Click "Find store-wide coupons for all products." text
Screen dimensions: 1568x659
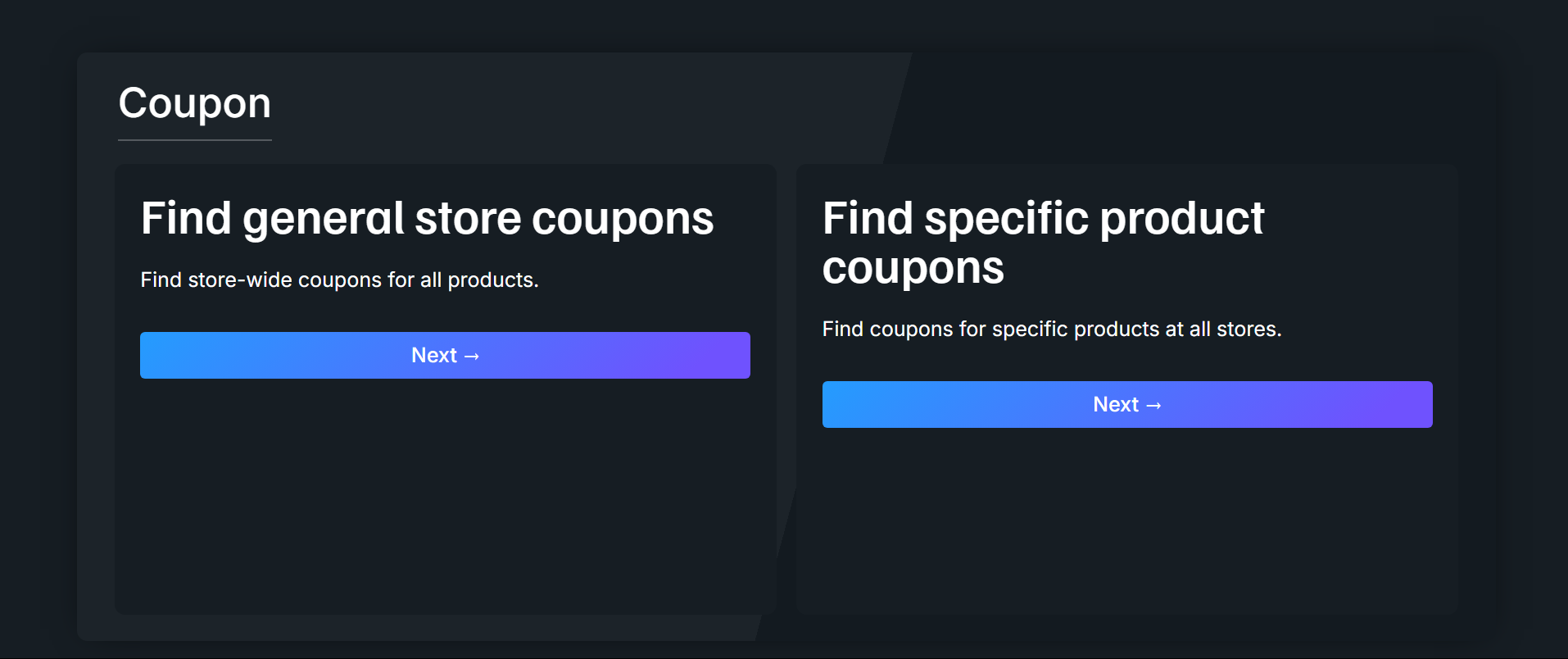tap(339, 280)
